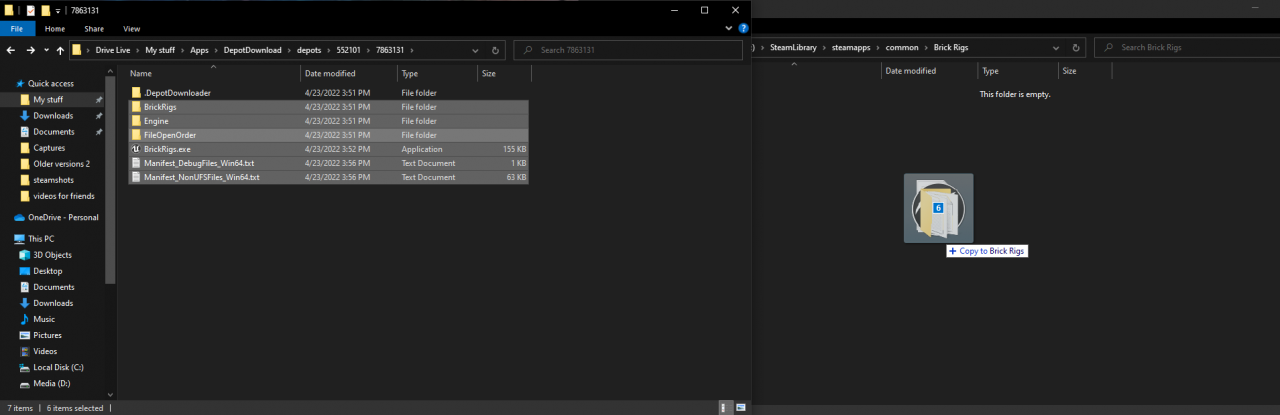Go up one folder level
Screen dimensions: 1280x415
(61, 50)
